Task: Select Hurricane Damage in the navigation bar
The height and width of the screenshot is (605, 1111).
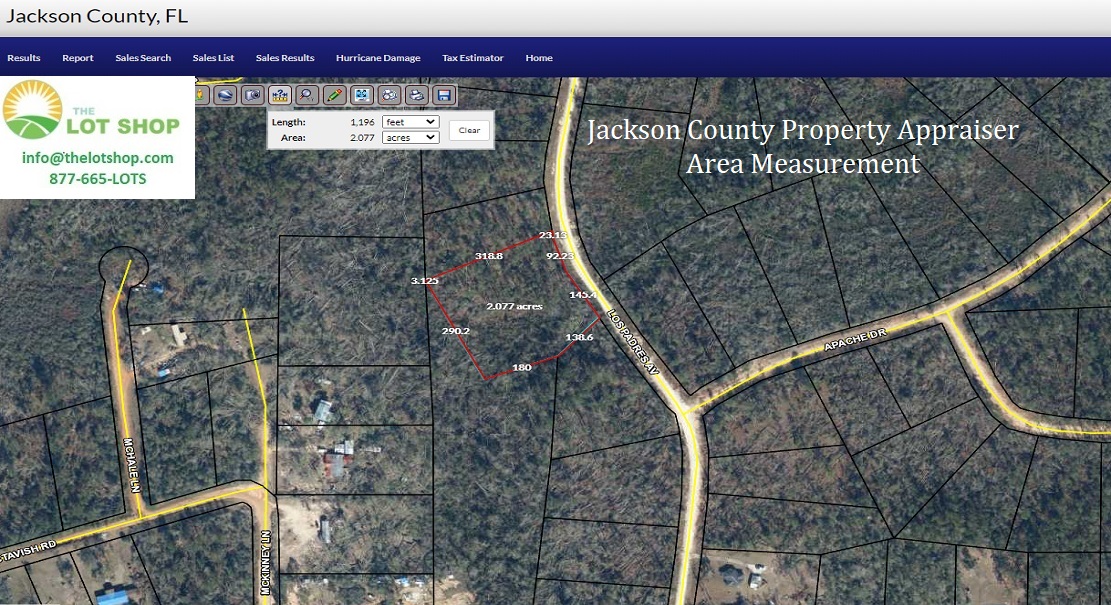Action: [378, 58]
